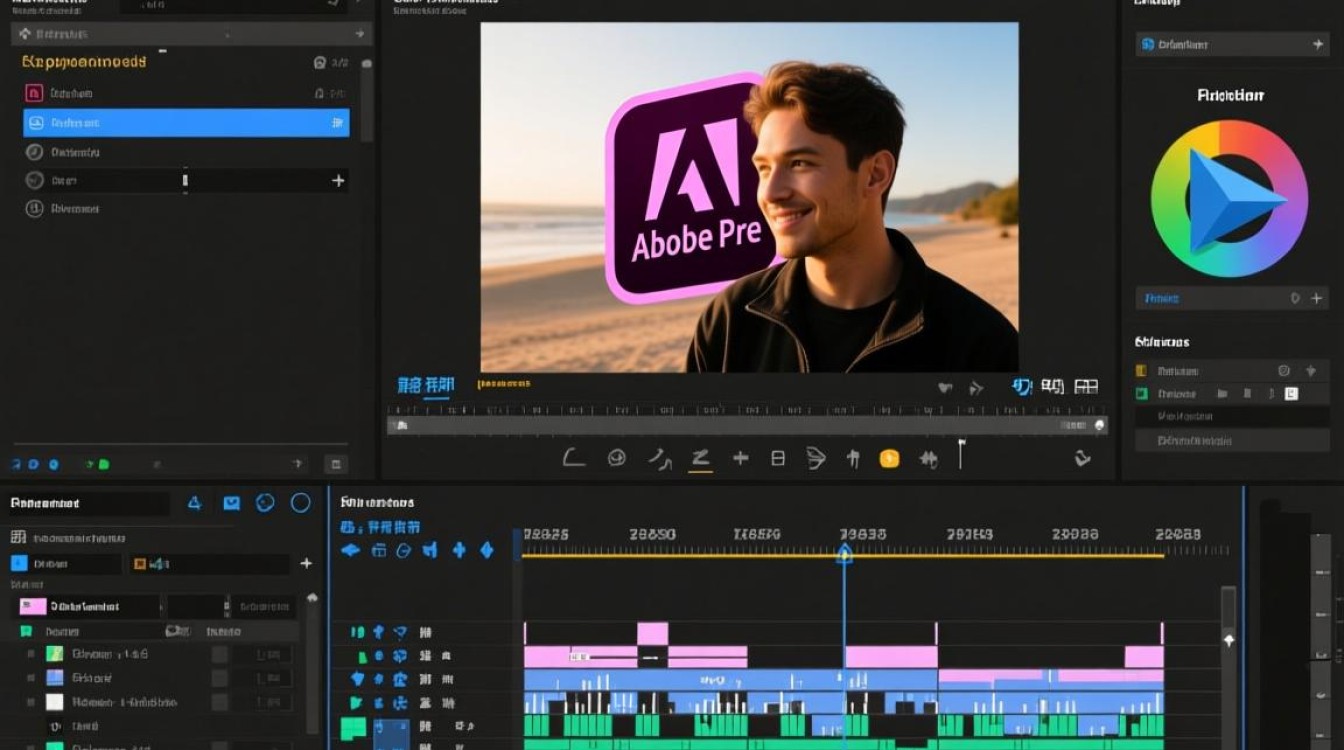1344x750 pixels.
Task: Click the empty blue circle in the bottom-left panel header
Action: click(x=300, y=503)
